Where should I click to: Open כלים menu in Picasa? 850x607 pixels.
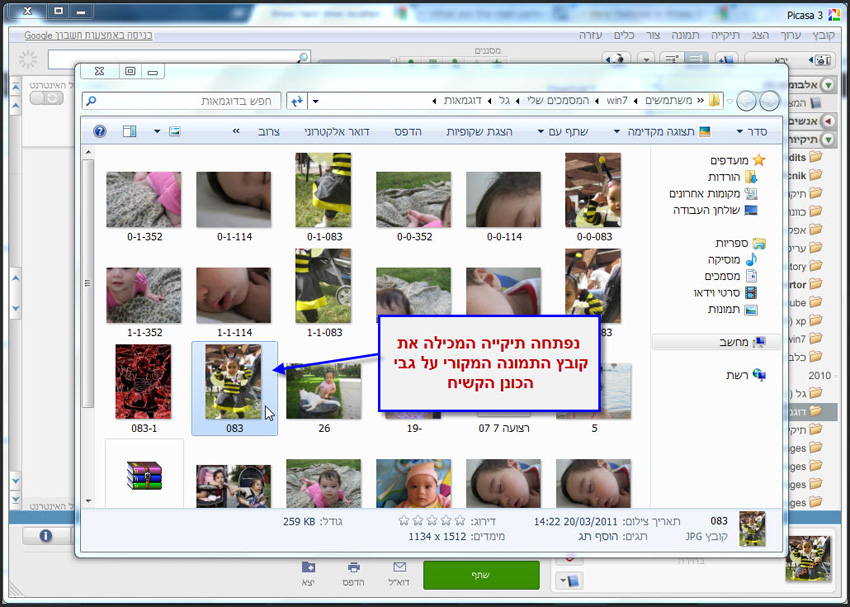point(624,35)
